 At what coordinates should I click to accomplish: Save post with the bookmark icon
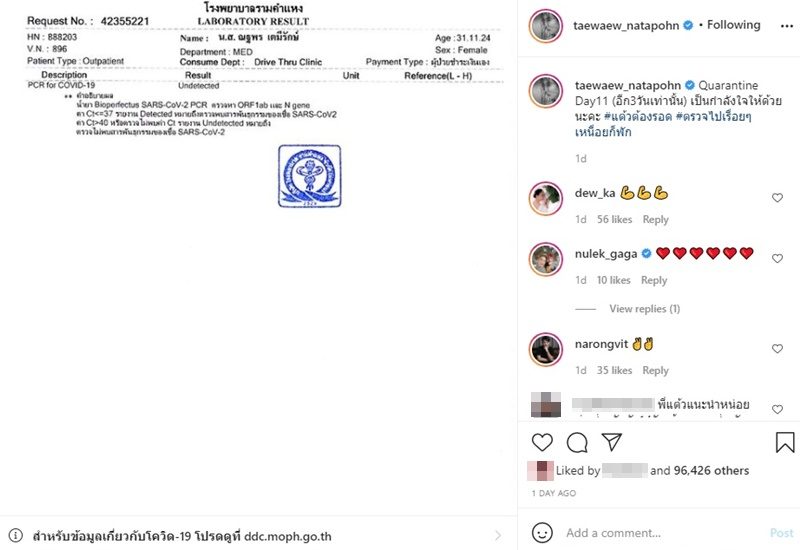tap(785, 442)
